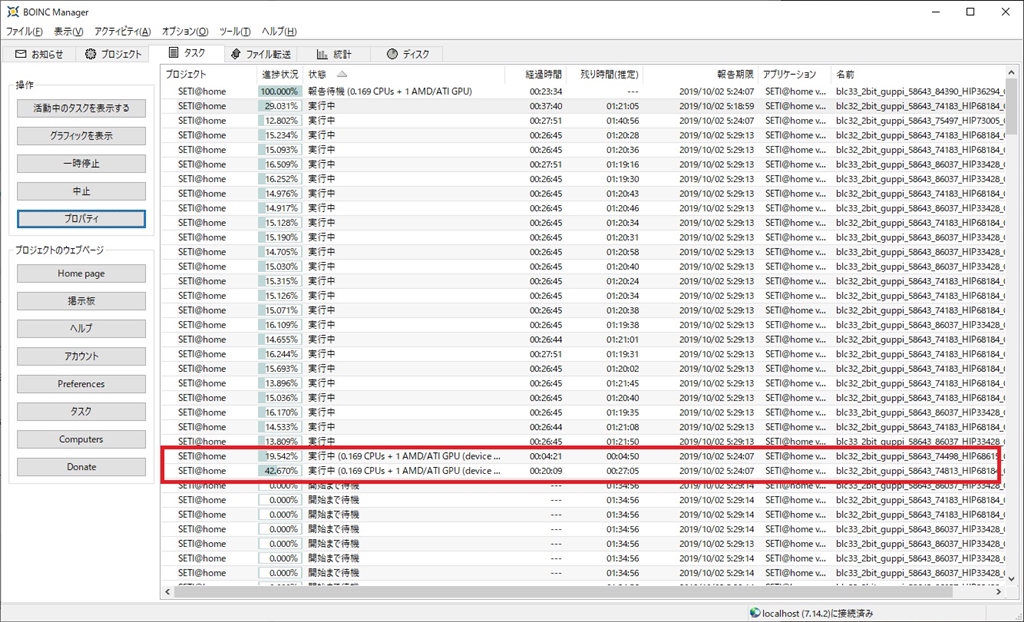
Task: Sort by the 進捗状況 column header
Action: [x=280, y=74]
